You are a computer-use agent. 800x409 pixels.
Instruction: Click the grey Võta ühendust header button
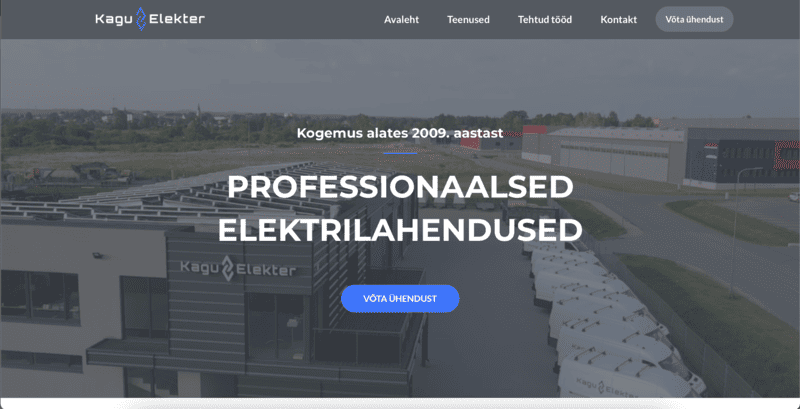[694, 19]
